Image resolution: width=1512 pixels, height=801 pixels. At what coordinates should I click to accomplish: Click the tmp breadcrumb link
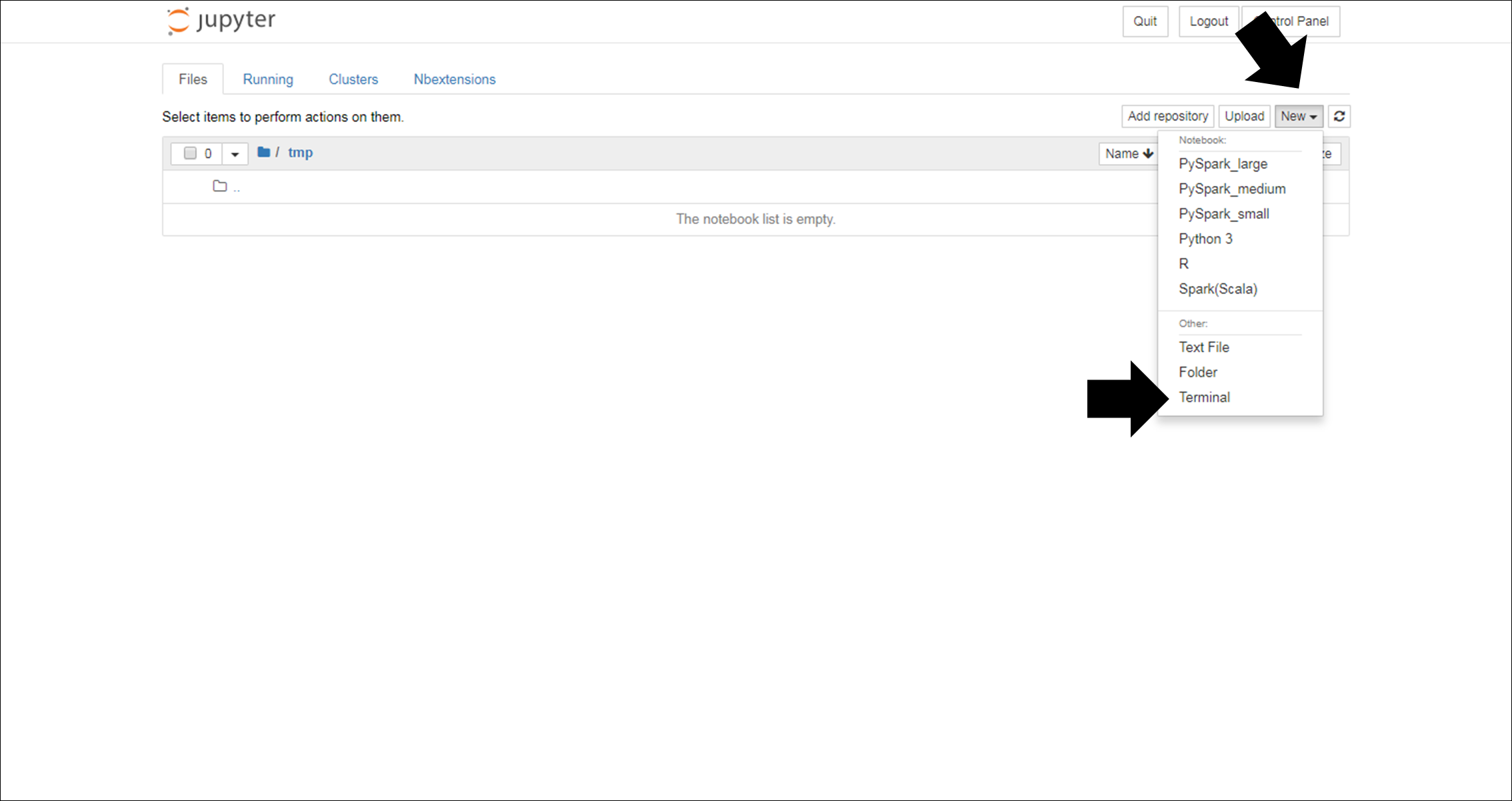(300, 153)
